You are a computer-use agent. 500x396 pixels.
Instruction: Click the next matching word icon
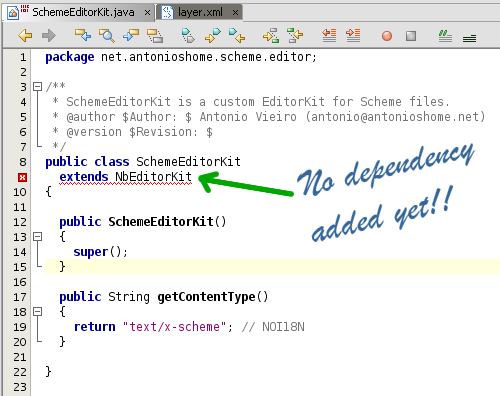271,36
